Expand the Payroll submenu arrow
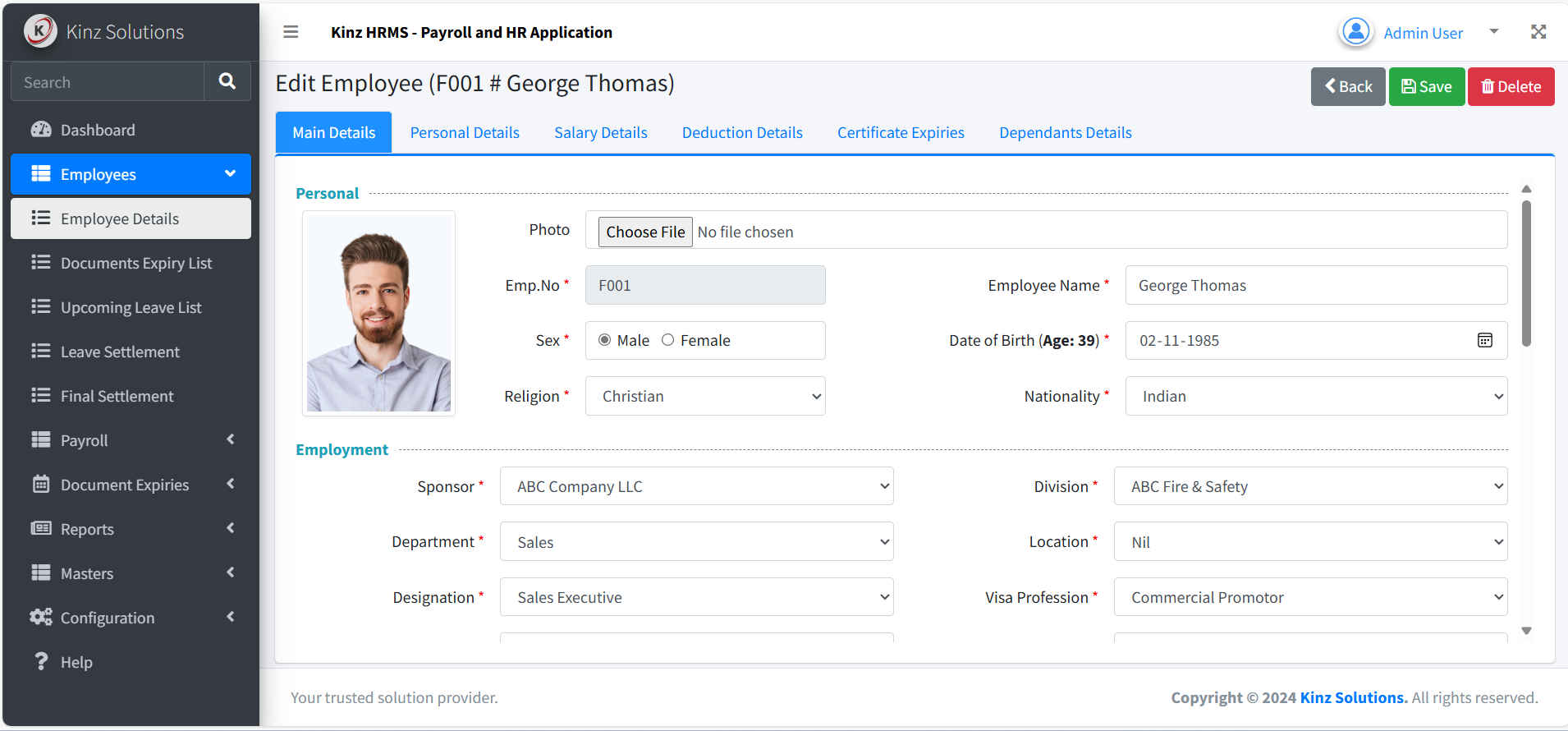Screen dimensions: 1568x731 pyautogui.click(x=231, y=439)
